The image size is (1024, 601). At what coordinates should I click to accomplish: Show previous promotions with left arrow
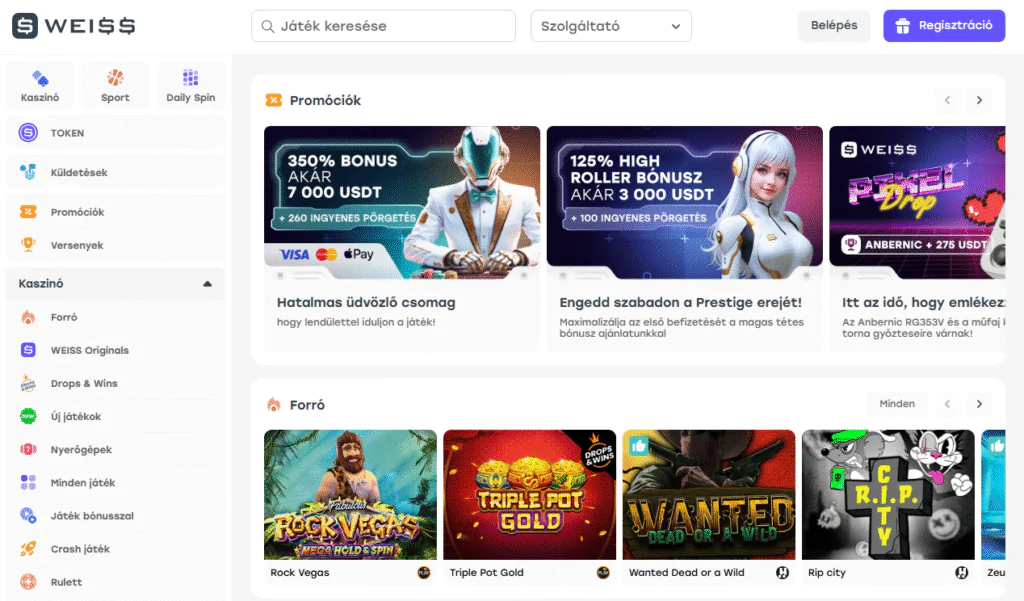pos(947,100)
